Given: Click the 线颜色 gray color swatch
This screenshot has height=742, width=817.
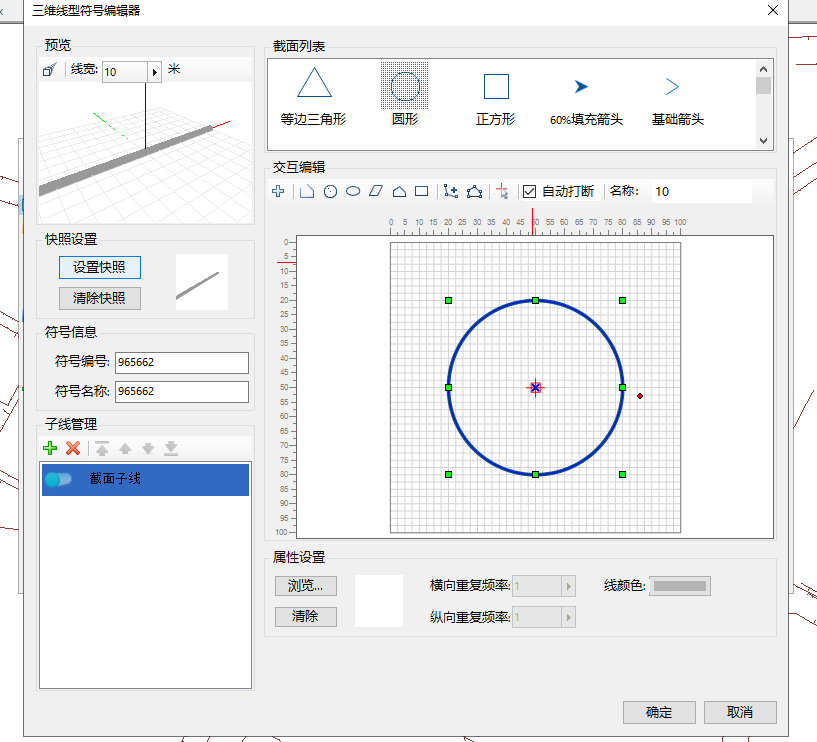Looking at the screenshot, I should pyautogui.click(x=680, y=586).
